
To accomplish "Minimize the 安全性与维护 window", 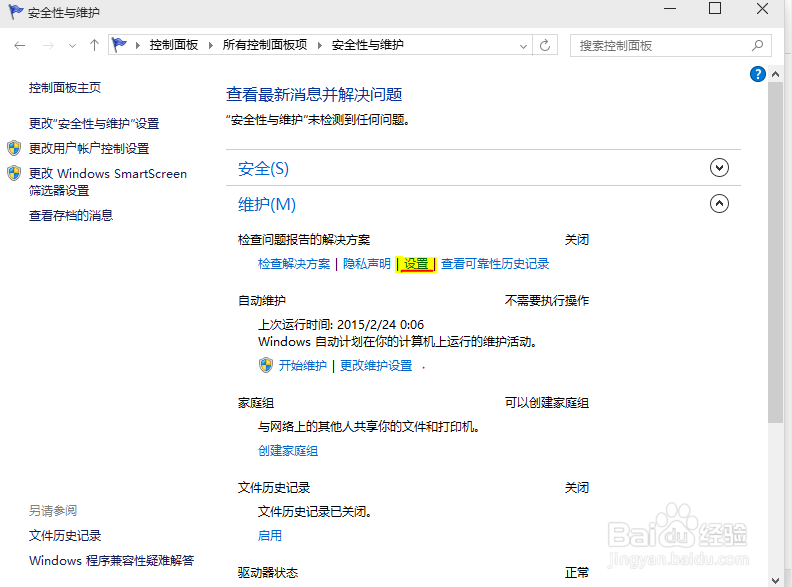I will (670, 9).
